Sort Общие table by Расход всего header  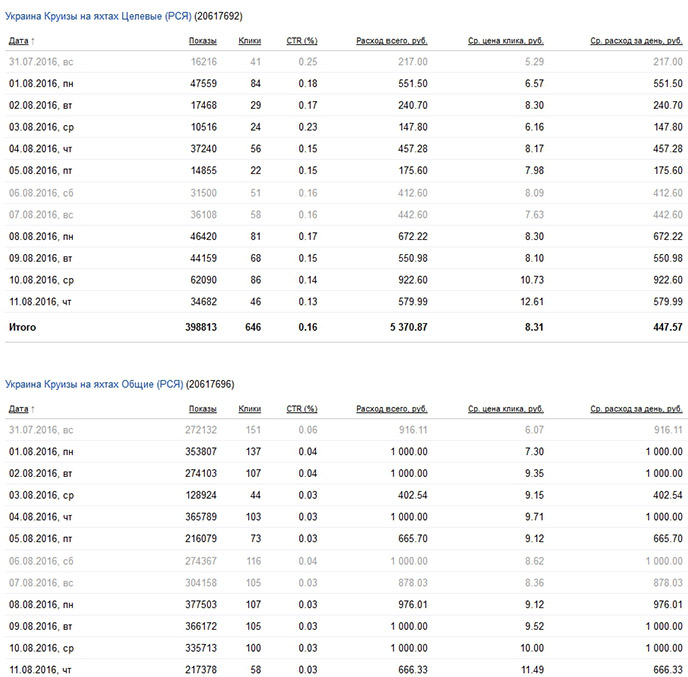pyautogui.click(x=392, y=409)
